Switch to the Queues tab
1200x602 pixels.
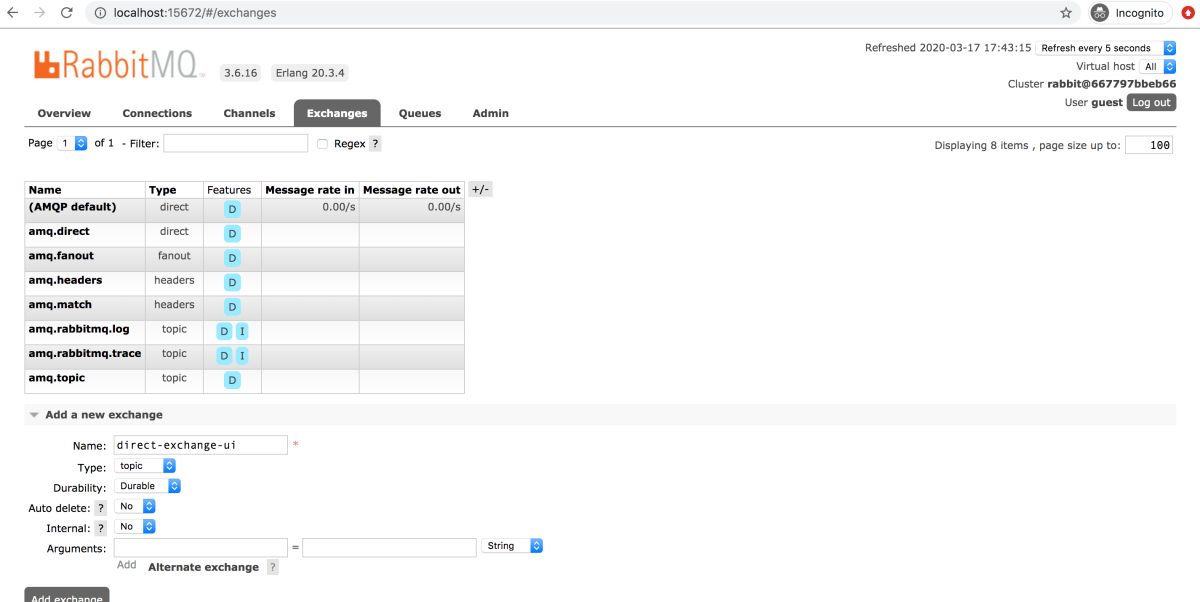coord(419,113)
